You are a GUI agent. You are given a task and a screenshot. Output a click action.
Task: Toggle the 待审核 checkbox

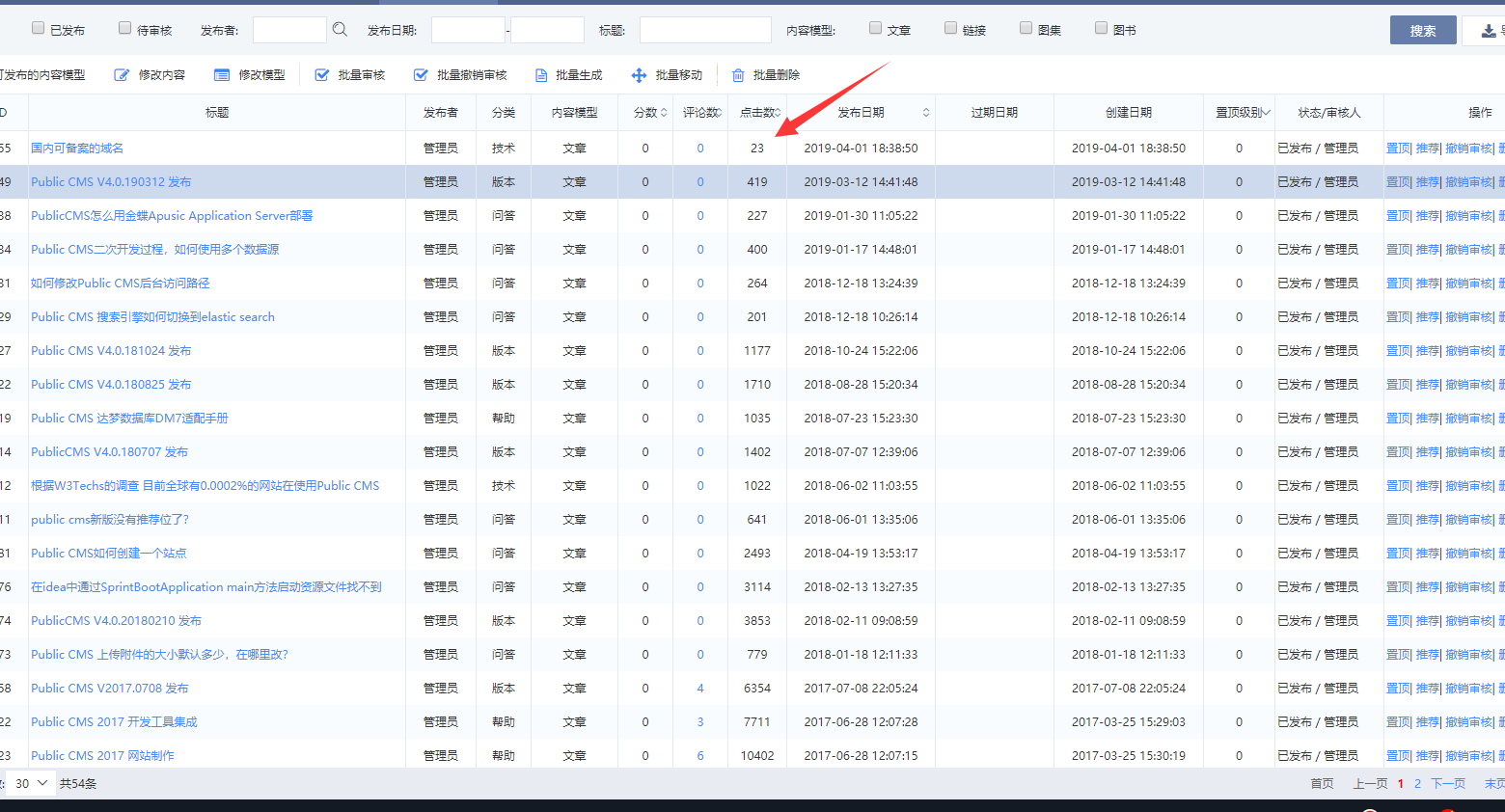coord(125,28)
